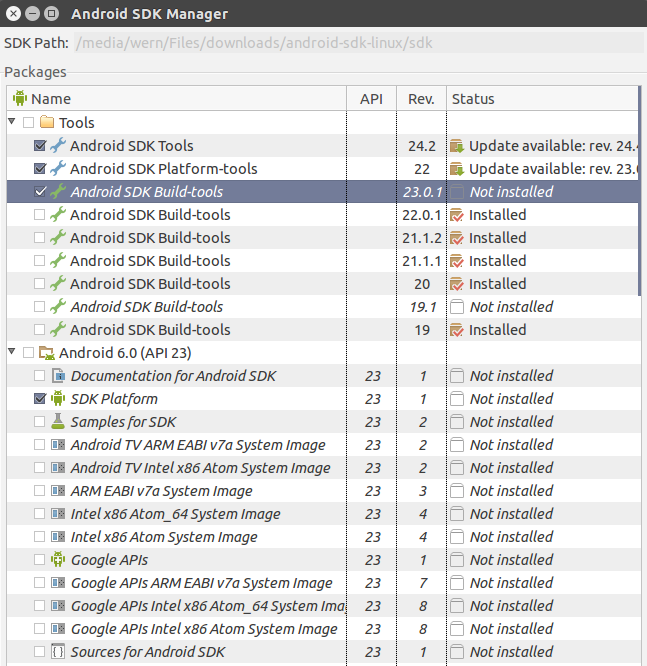Click the SDK Path text field
Image resolution: width=647 pixels, height=666 pixels.
click(x=355, y=43)
